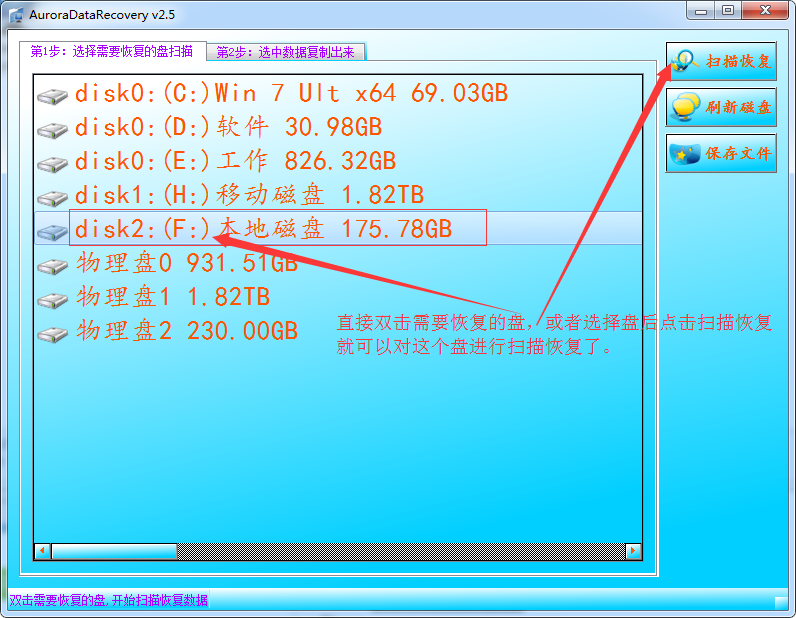796x618 pixels.
Task: Switch to the 第2步 选中数据复制出来 tab
Action: (286, 52)
